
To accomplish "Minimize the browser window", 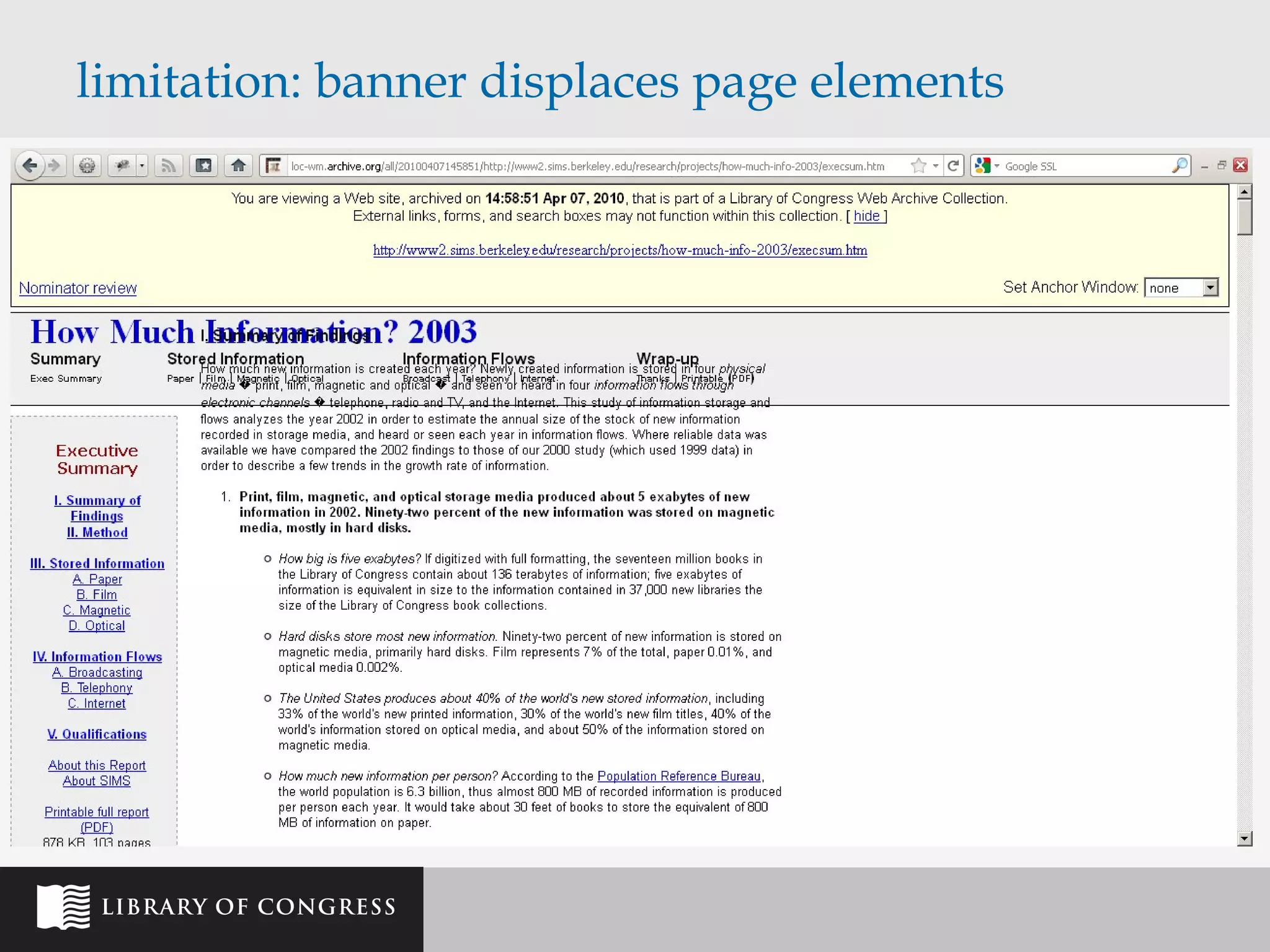I will point(1204,165).
